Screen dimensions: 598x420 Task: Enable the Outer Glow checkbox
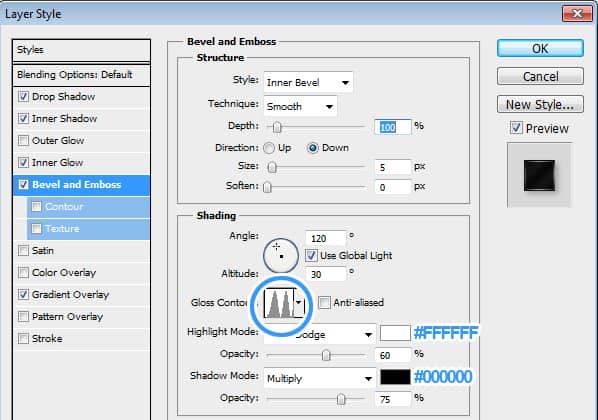[x=23, y=140]
